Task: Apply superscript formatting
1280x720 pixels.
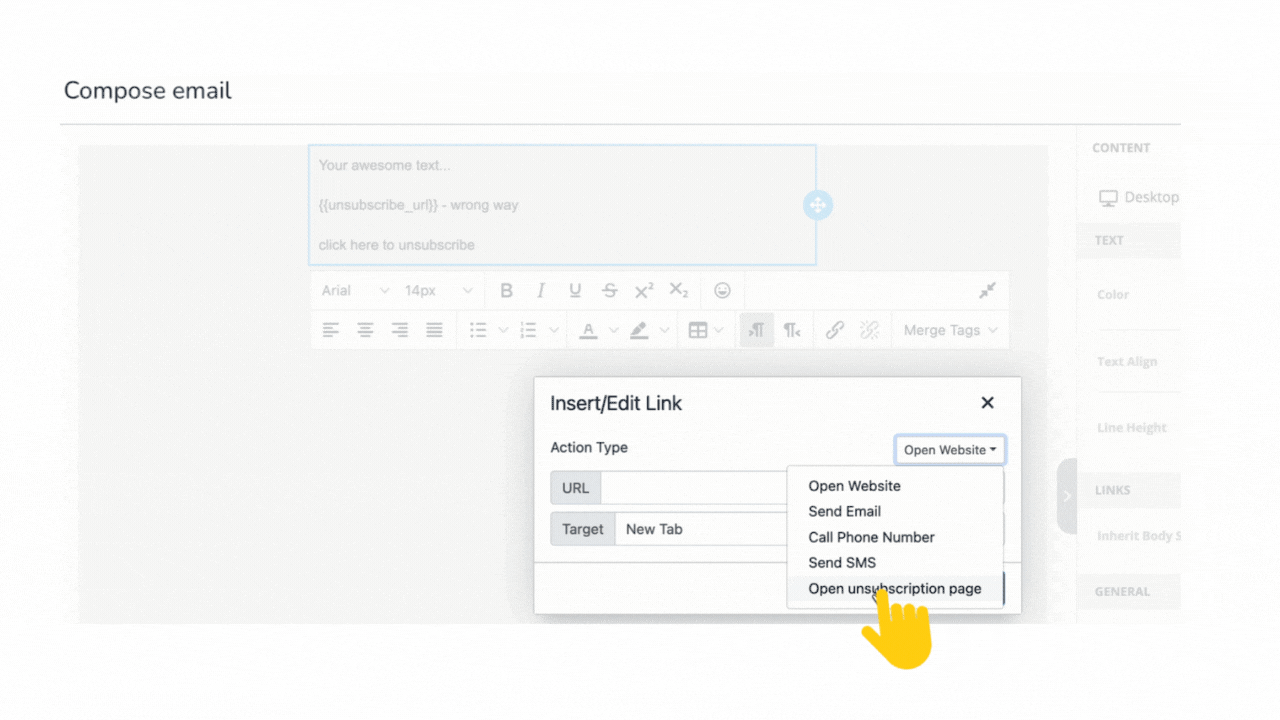Action: (x=643, y=290)
